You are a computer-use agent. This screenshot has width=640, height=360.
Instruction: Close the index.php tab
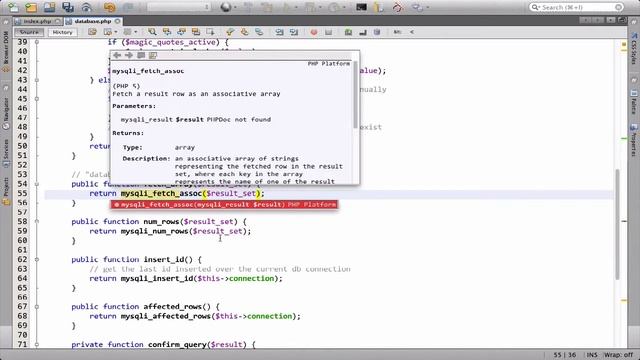pos(58,21)
